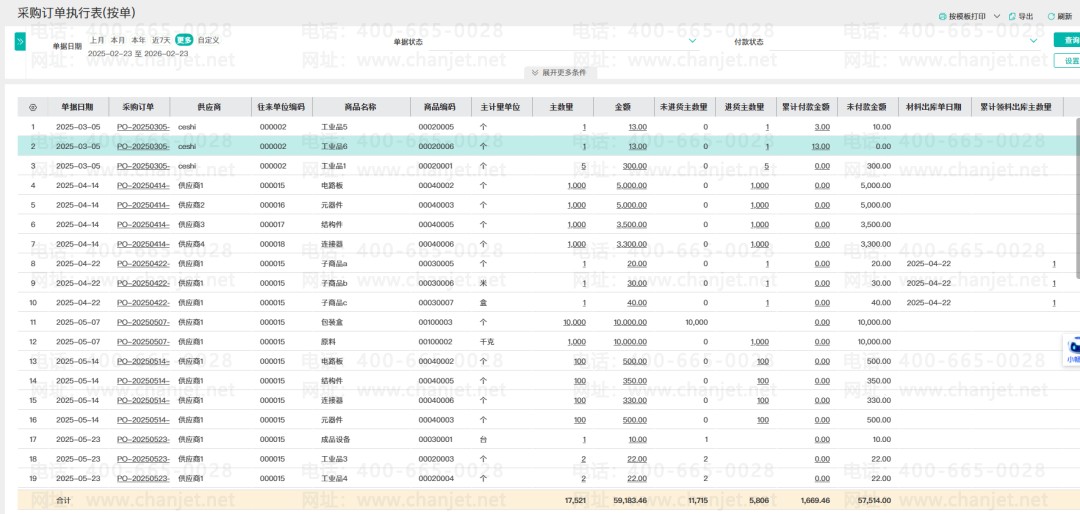The image size is (1080, 514).
Task: Open the purchase order link in row 4
Action: click(143, 185)
